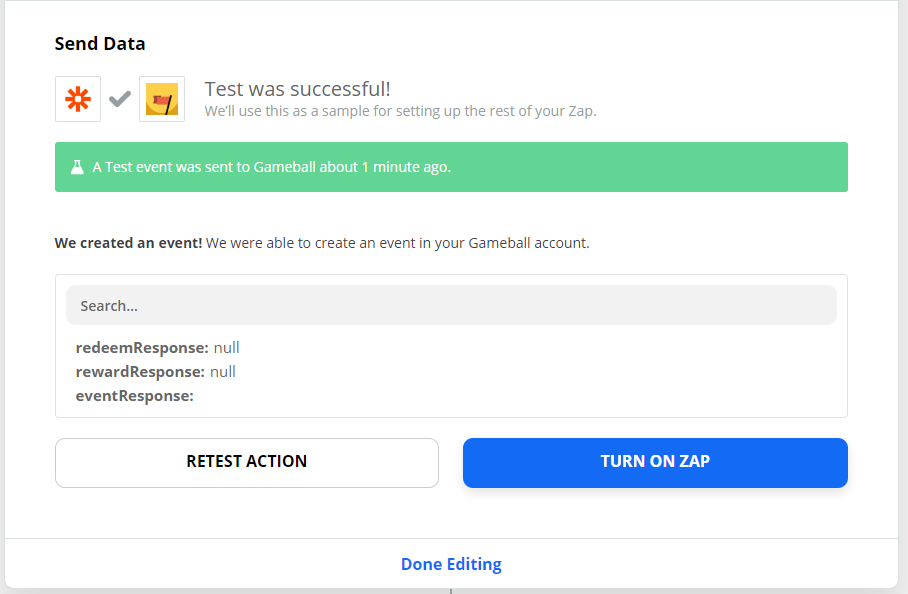Image resolution: width=908 pixels, height=594 pixels.
Task: Click the Send Data heading
Action: (100, 43)
